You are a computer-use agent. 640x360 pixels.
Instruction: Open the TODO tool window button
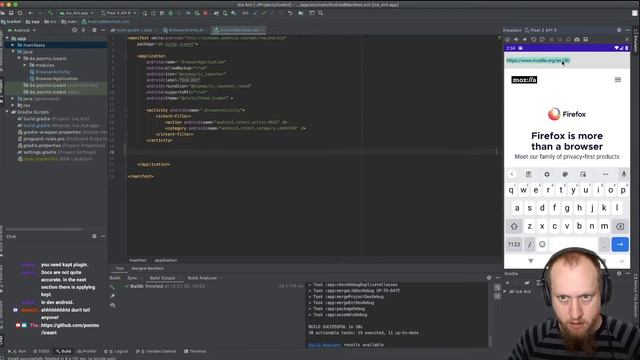point(41,351)
